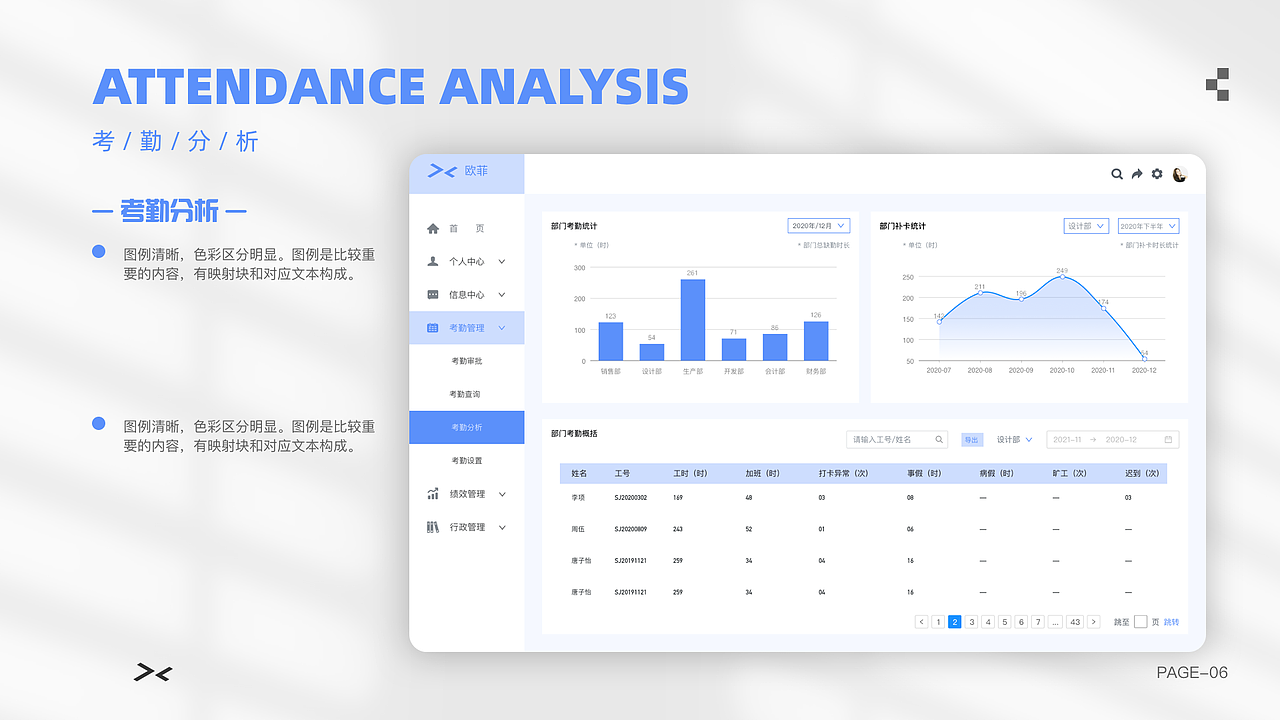Click the 请输入工号/姓名 search field
Screen dimensions: 1280x720
[897, 439]
